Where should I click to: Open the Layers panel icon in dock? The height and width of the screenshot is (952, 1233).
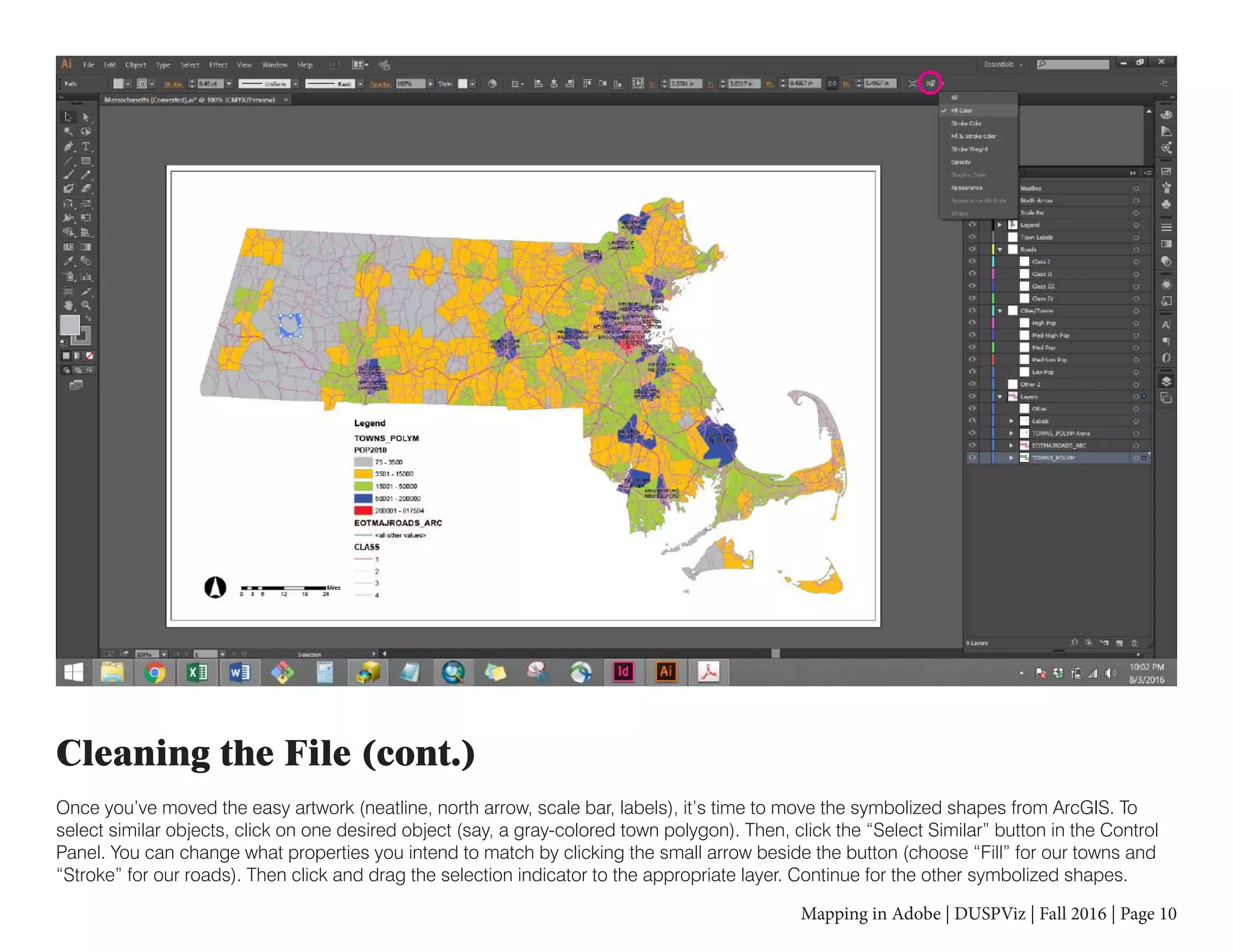point(1166,382)
